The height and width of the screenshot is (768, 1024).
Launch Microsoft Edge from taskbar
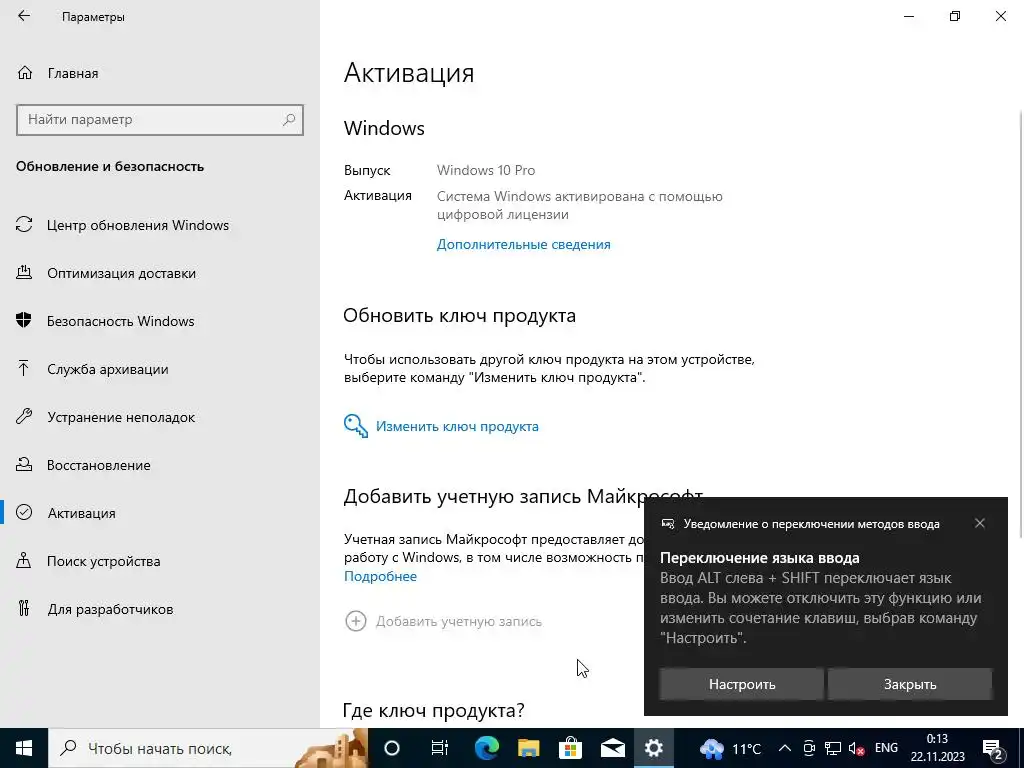[487, 748]
